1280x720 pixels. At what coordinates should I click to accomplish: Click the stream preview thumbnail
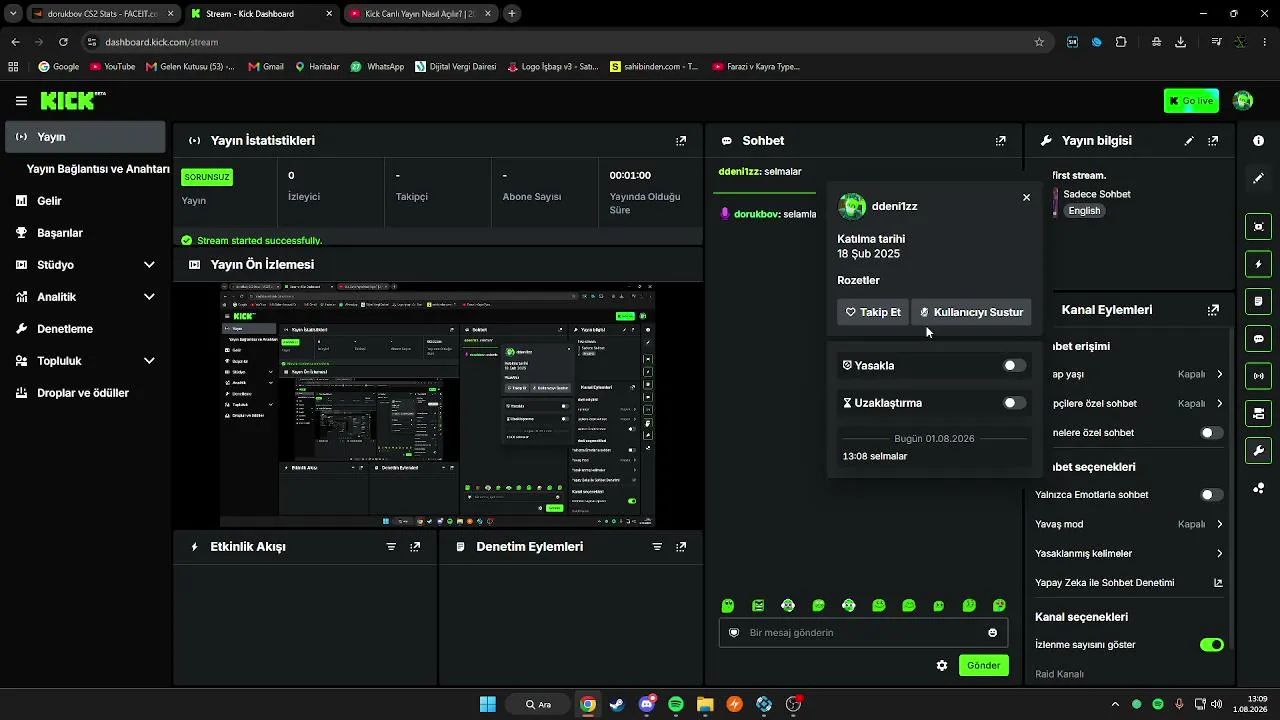pos(438,404)
